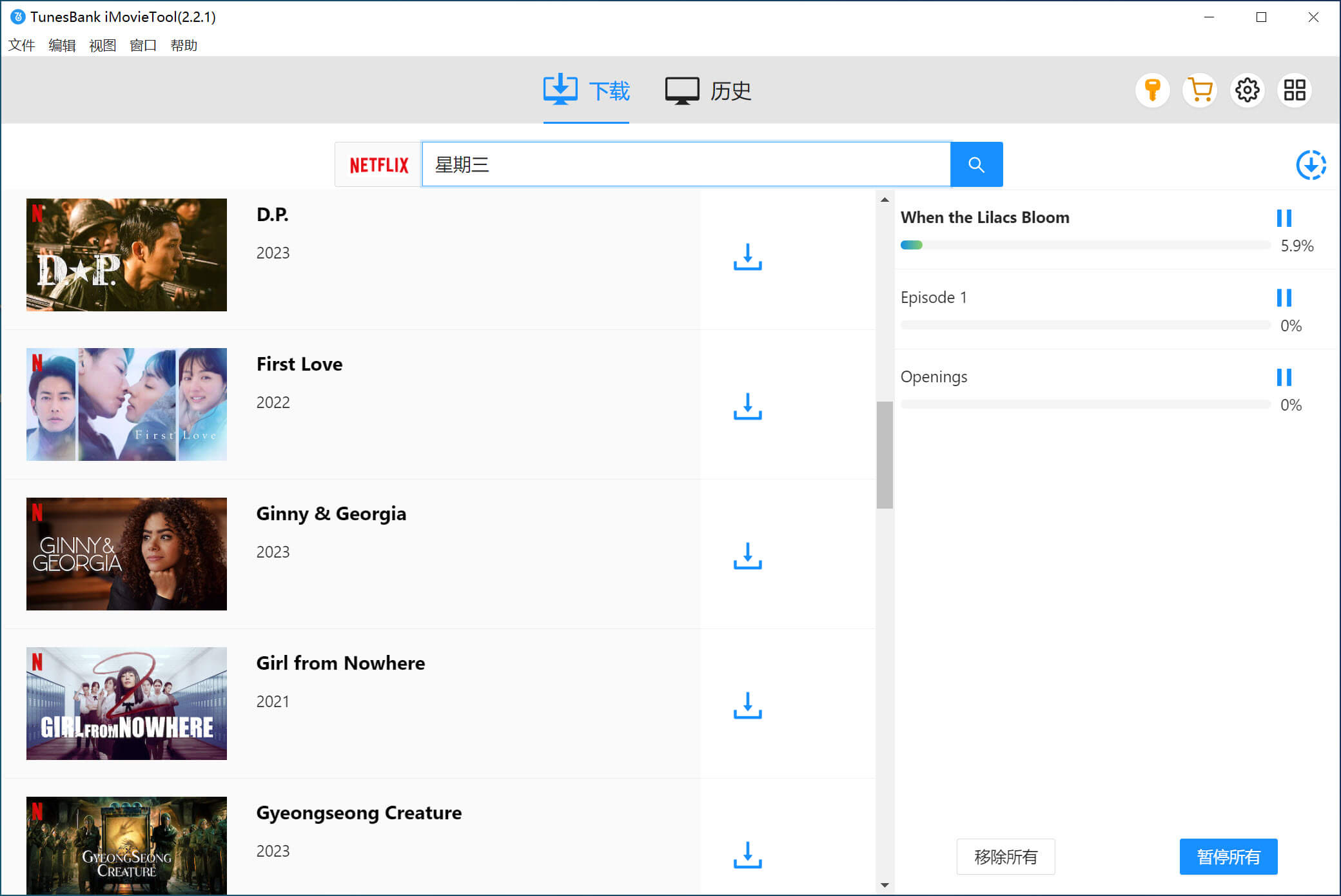
Task: Click the four-square grid icon
Action: [1294, 90]
